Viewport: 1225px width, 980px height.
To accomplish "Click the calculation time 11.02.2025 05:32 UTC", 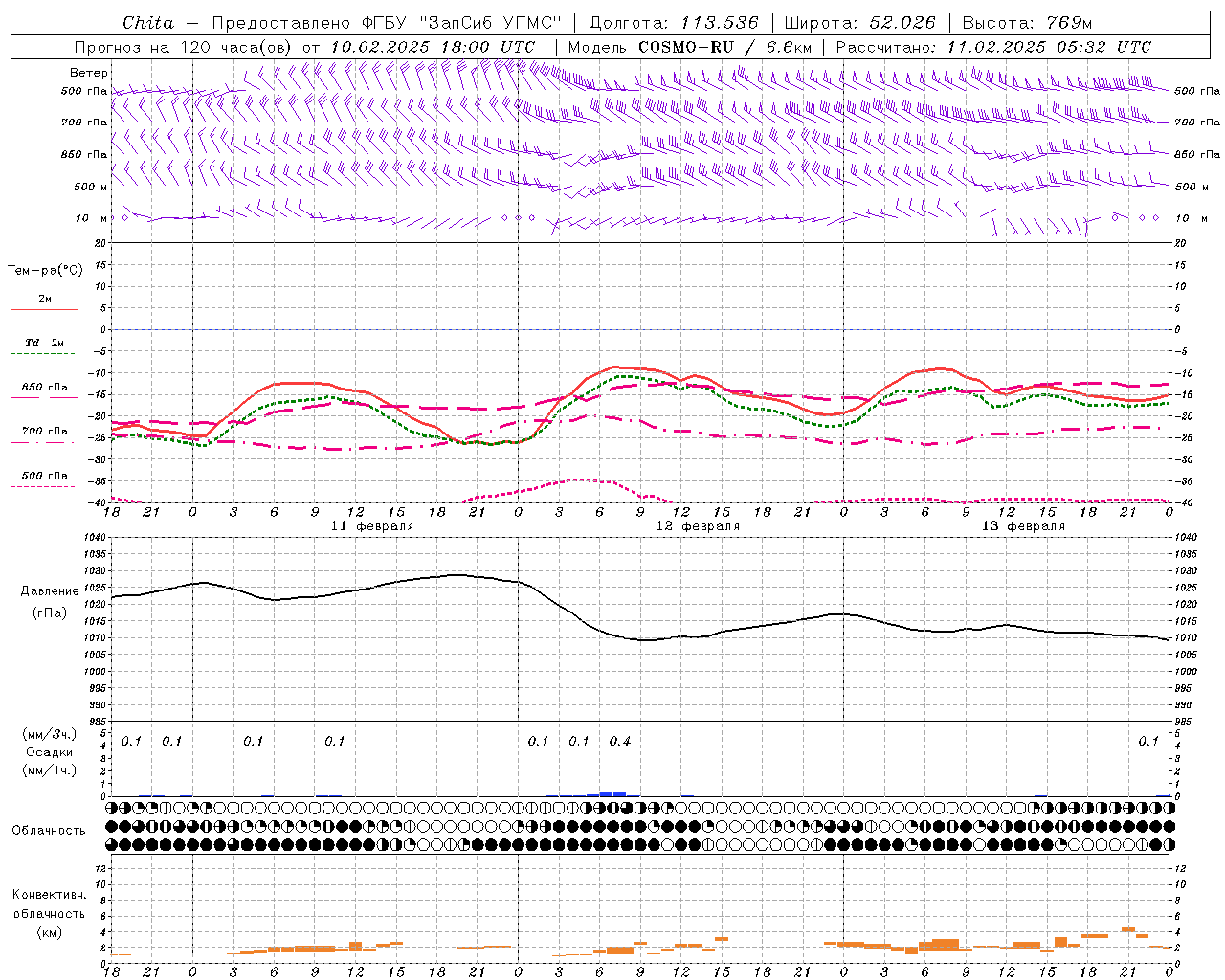I will [x=1049, y=47].
